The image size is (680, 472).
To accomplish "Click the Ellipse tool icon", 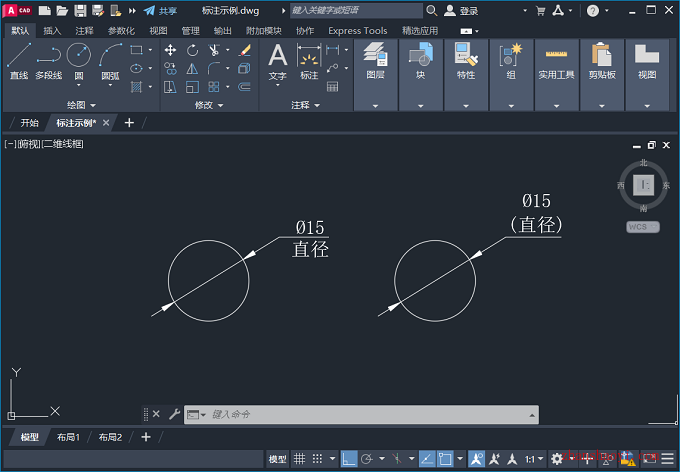I will [x=137, y=69].
